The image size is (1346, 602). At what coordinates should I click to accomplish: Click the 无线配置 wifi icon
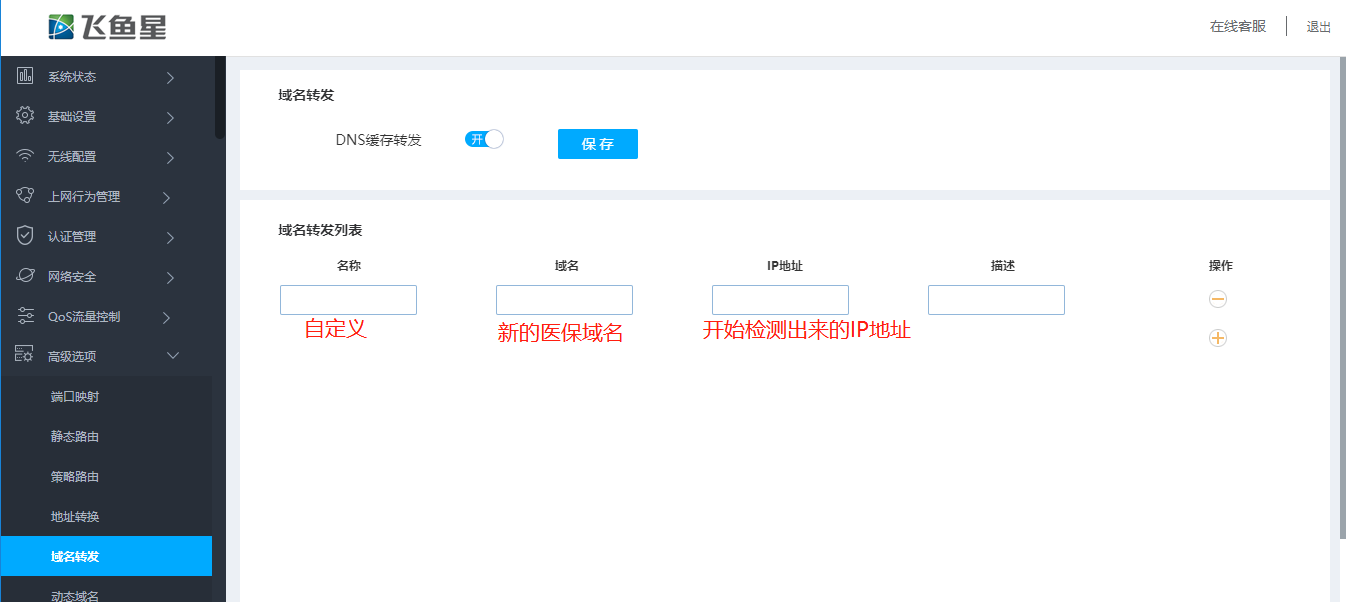(x=26, y=156)
